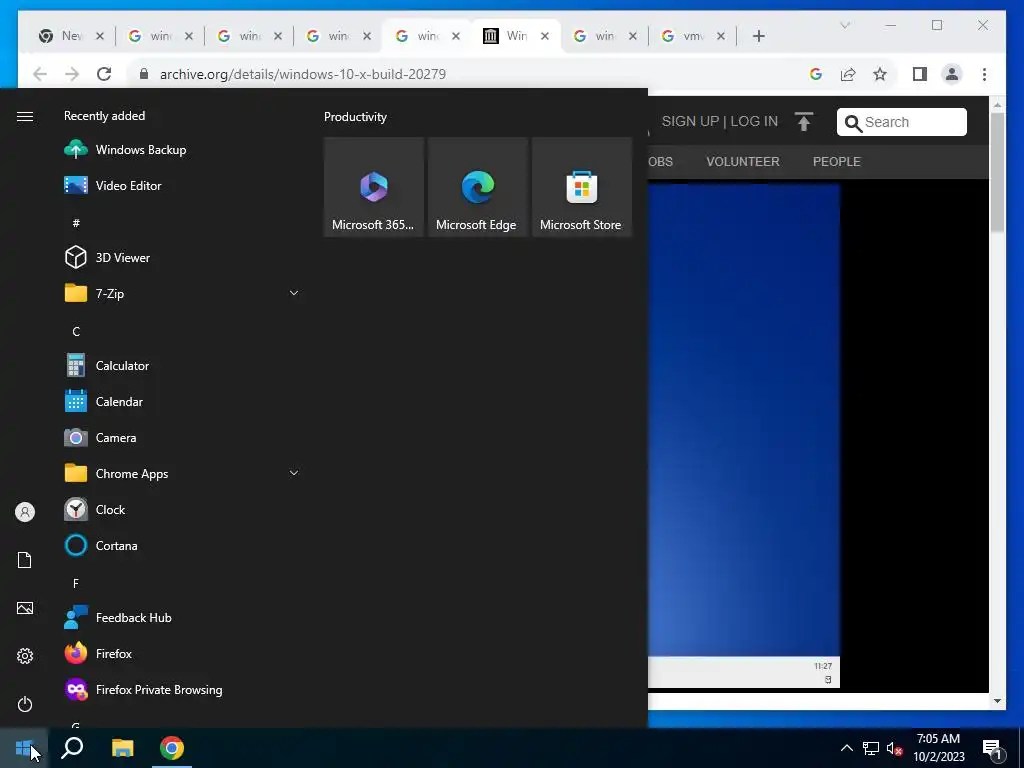
Task: Open Chrome tab search dropdown arrow
Action: (844, 25)
